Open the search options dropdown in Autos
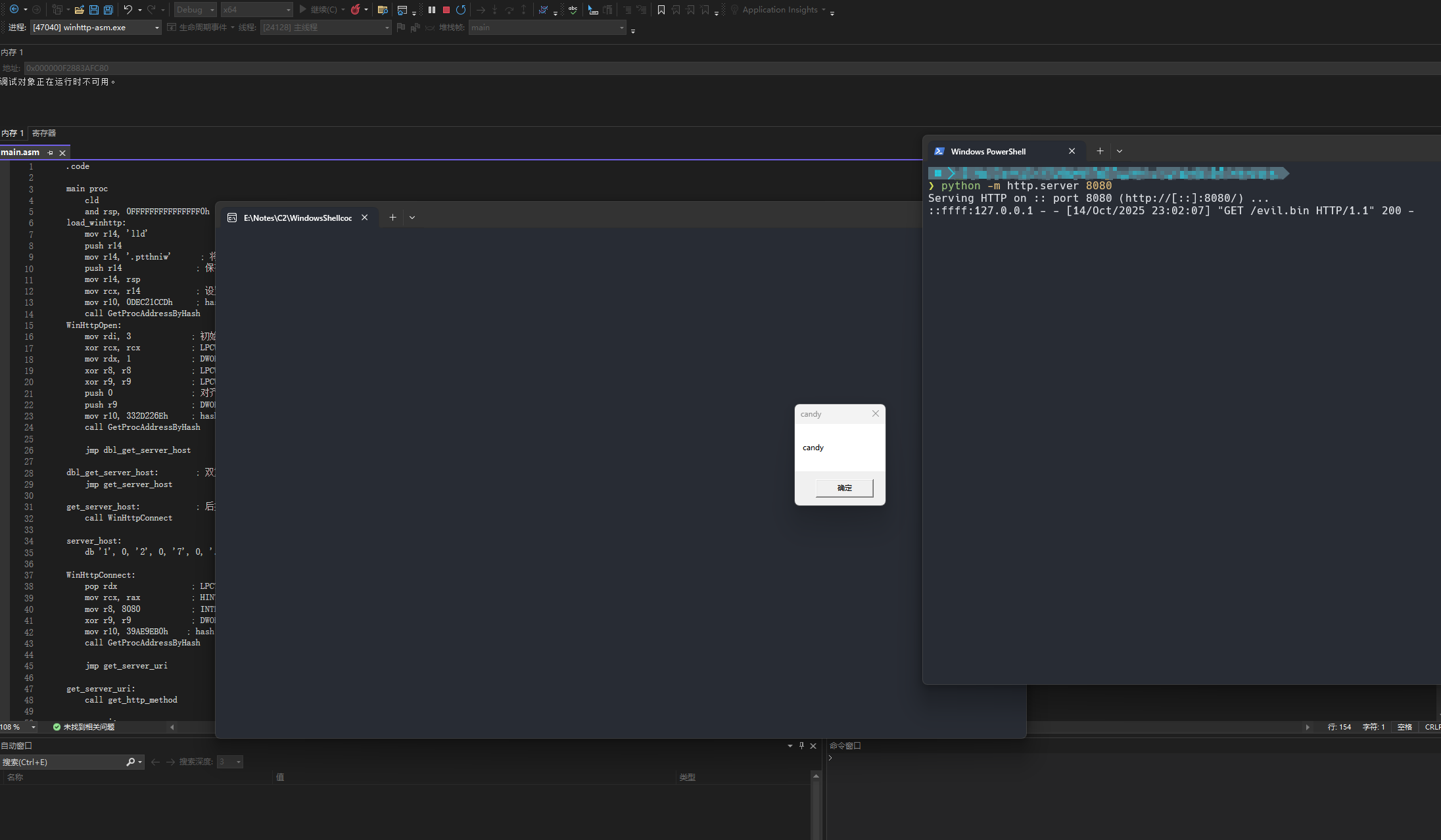Screen dimensions: 1441x840 point(140,762)
